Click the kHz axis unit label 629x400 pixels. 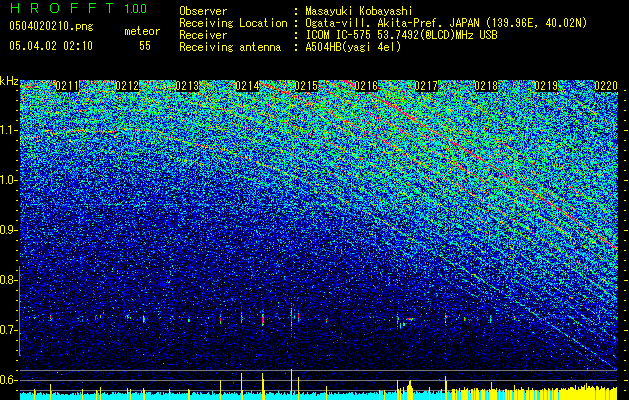(x=9, y=81)
